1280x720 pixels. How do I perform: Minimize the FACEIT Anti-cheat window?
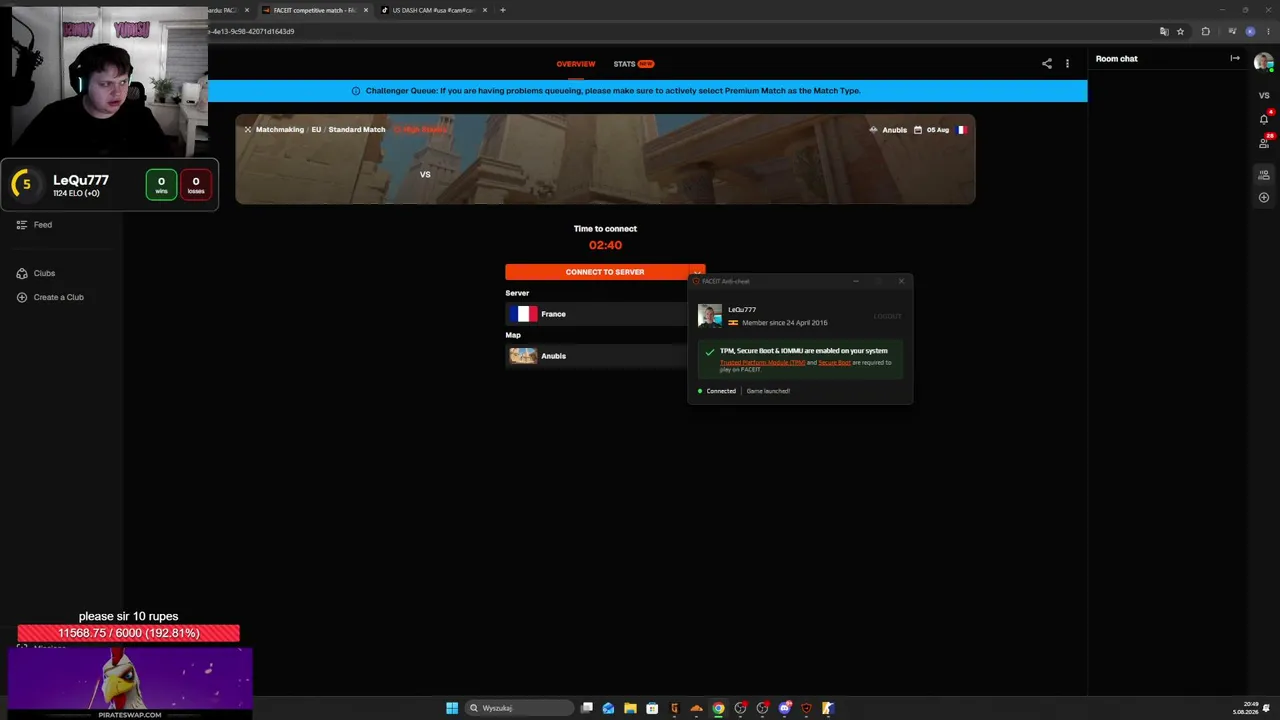[x=856, y=281]
